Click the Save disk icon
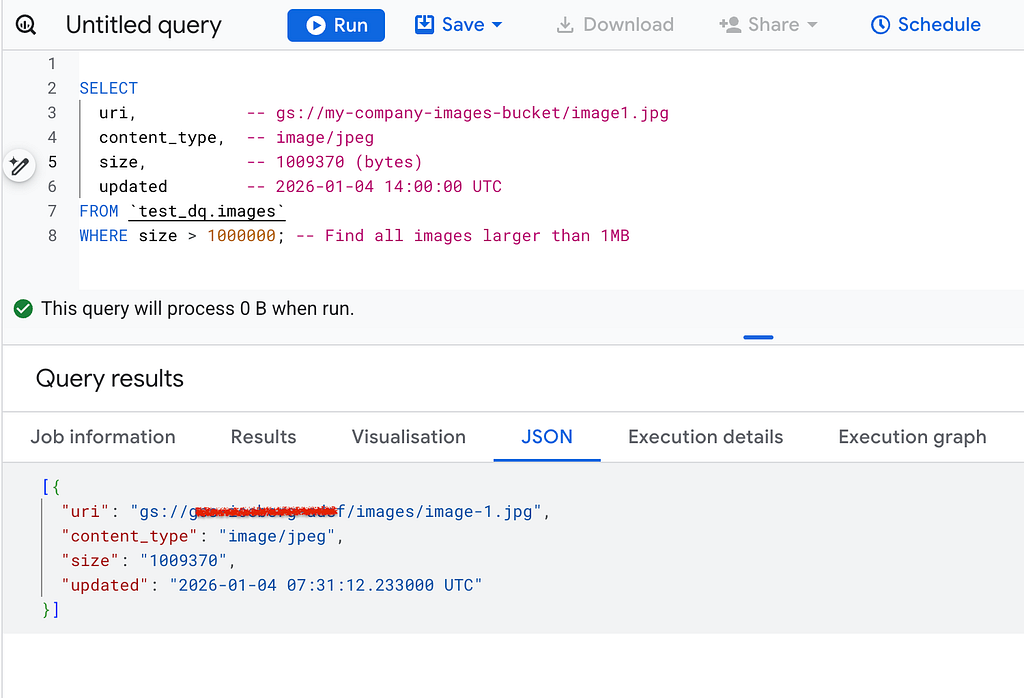Viewport: 1024px width, 698px height. click(x=424, y=25)
